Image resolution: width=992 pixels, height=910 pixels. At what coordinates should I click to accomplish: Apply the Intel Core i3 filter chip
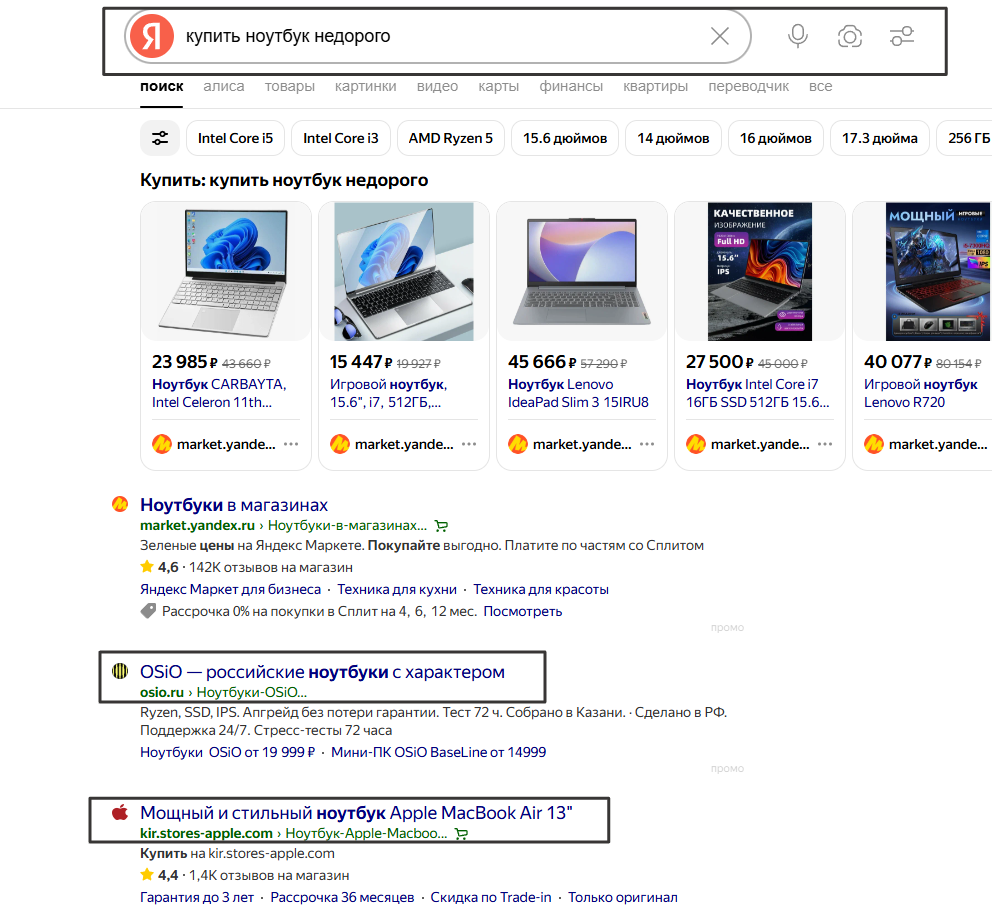point(340,138)
